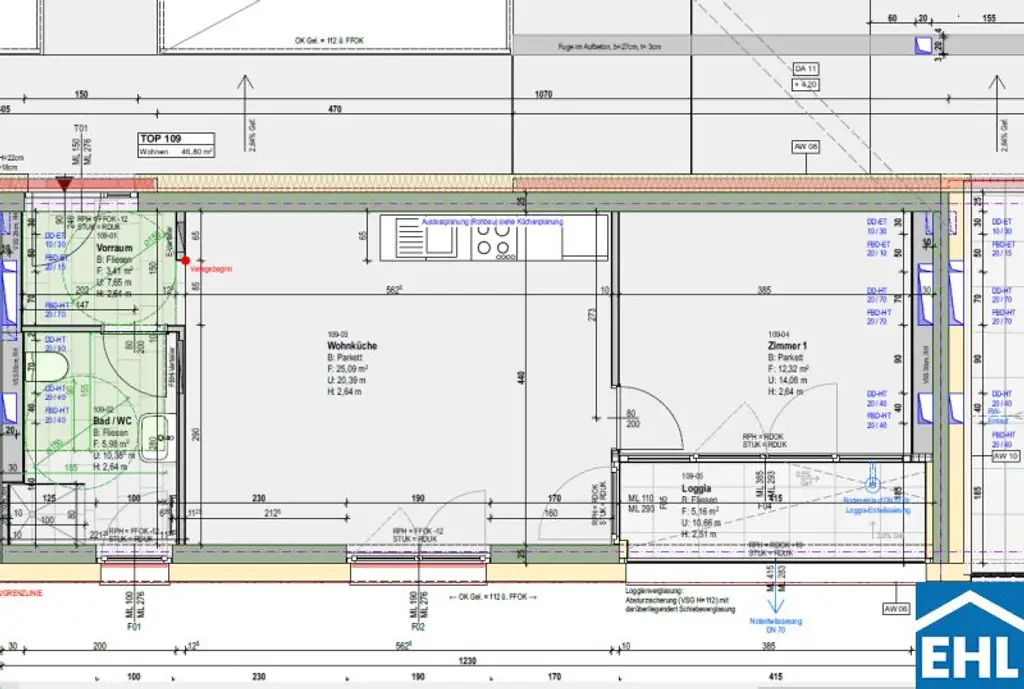Click the 'Notentwässerung DN 70' blue label
This screenshot has width=1024, height=689.
775,626
